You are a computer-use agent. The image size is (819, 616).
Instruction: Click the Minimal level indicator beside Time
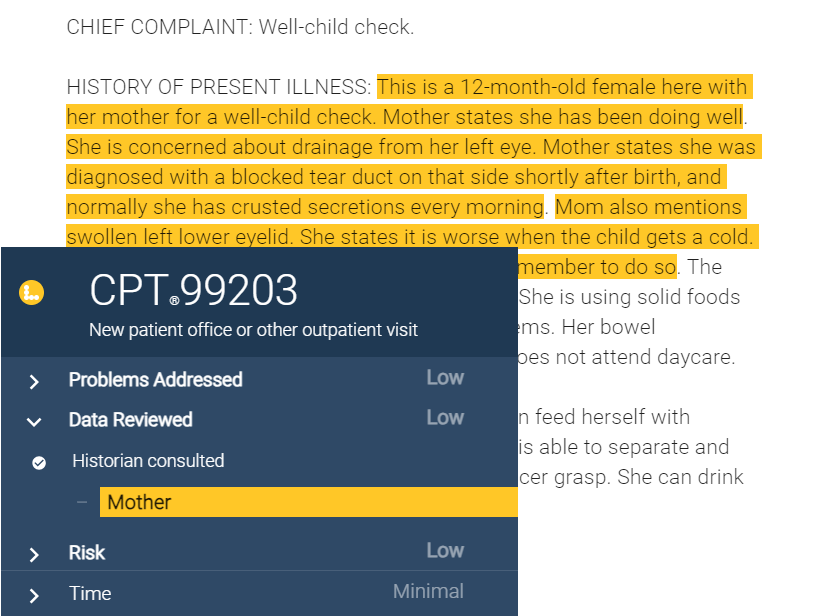[x=428, y=592]
